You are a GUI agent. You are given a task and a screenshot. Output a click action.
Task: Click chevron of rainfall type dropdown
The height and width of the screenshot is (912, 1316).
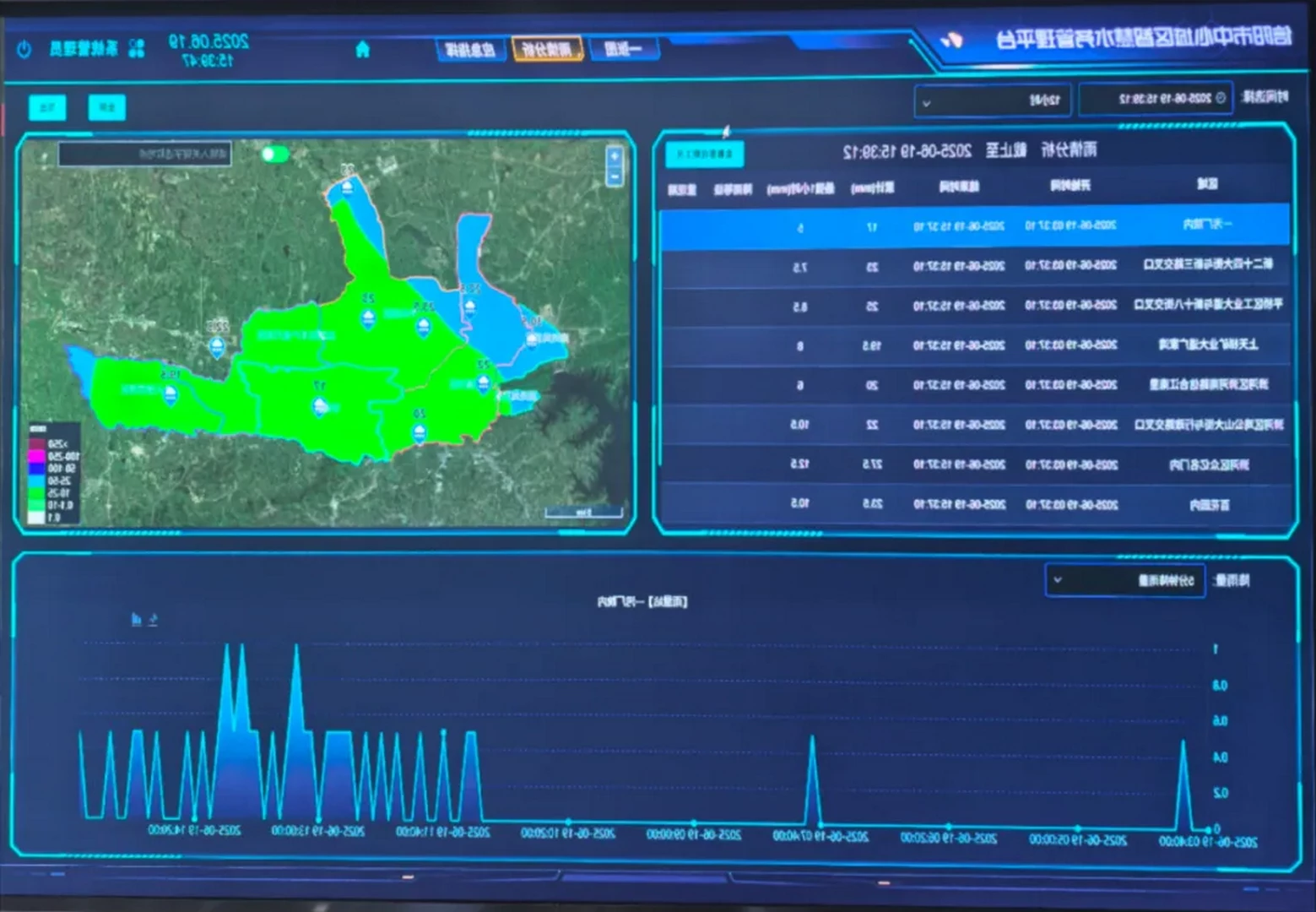[x=1058, y=580]
